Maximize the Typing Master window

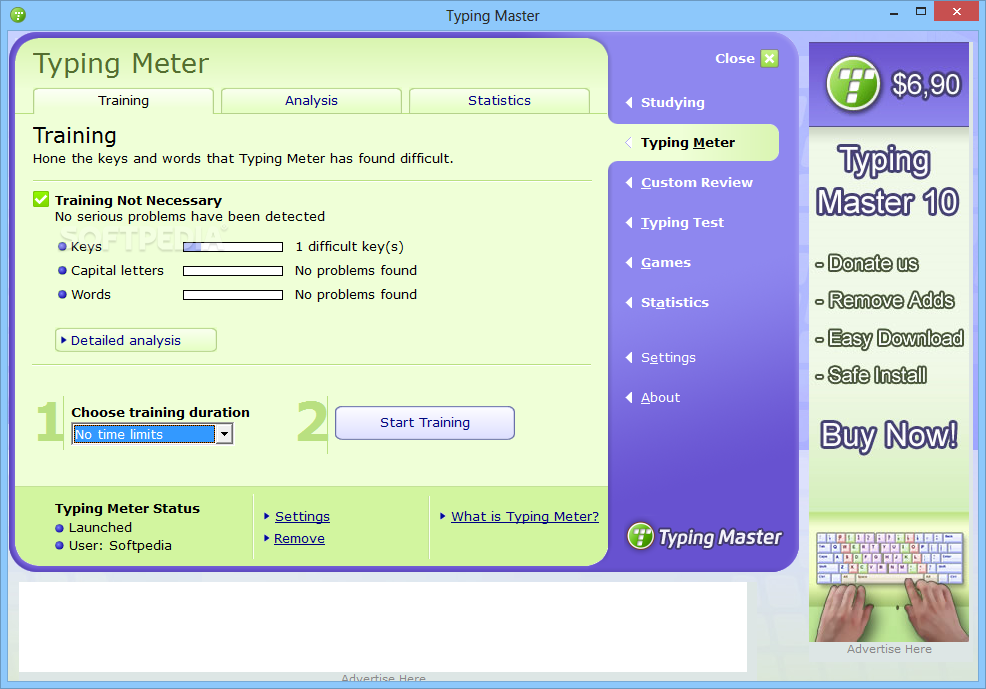921,12
